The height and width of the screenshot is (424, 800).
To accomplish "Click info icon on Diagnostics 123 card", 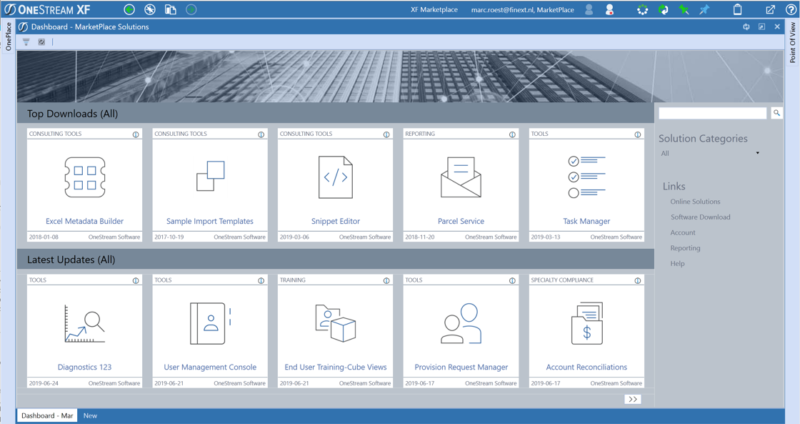I will pyautogui.click(x=136, y=281).
